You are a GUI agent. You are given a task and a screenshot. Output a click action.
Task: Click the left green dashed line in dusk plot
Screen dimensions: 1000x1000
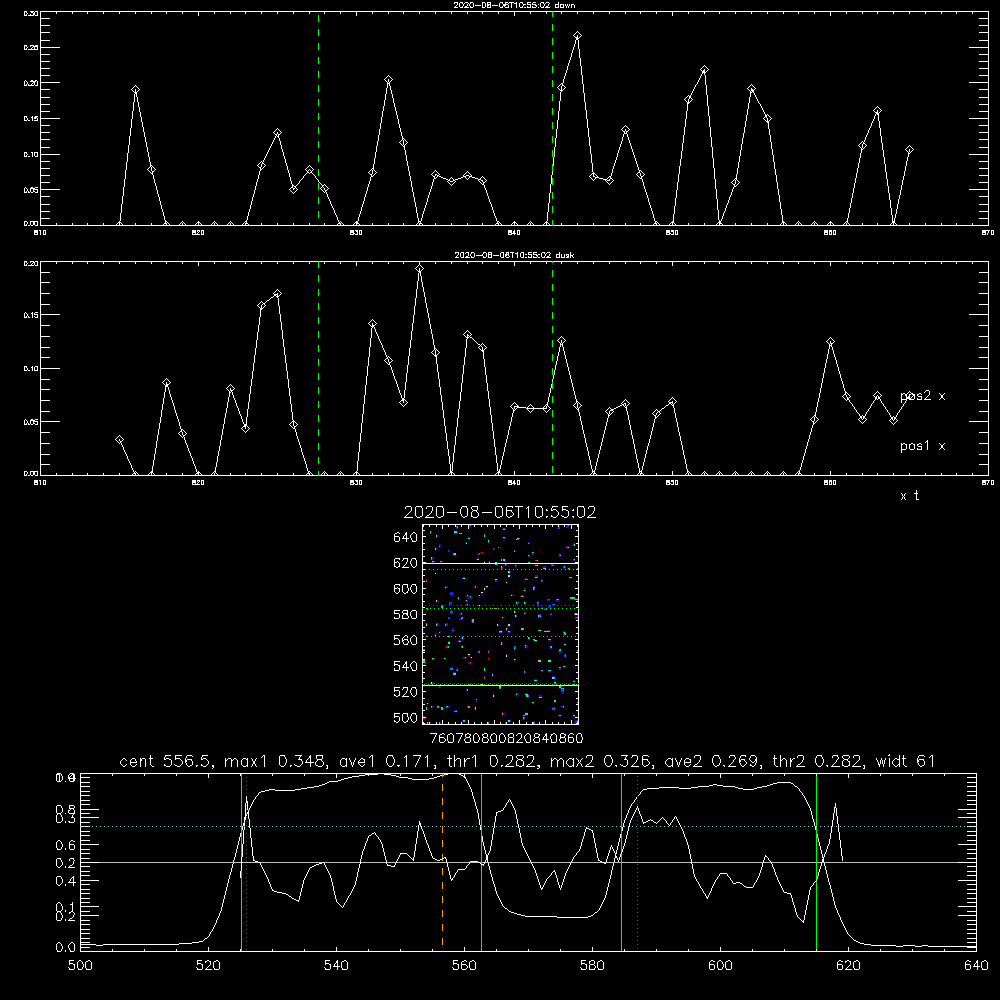[x=318, y=368]
